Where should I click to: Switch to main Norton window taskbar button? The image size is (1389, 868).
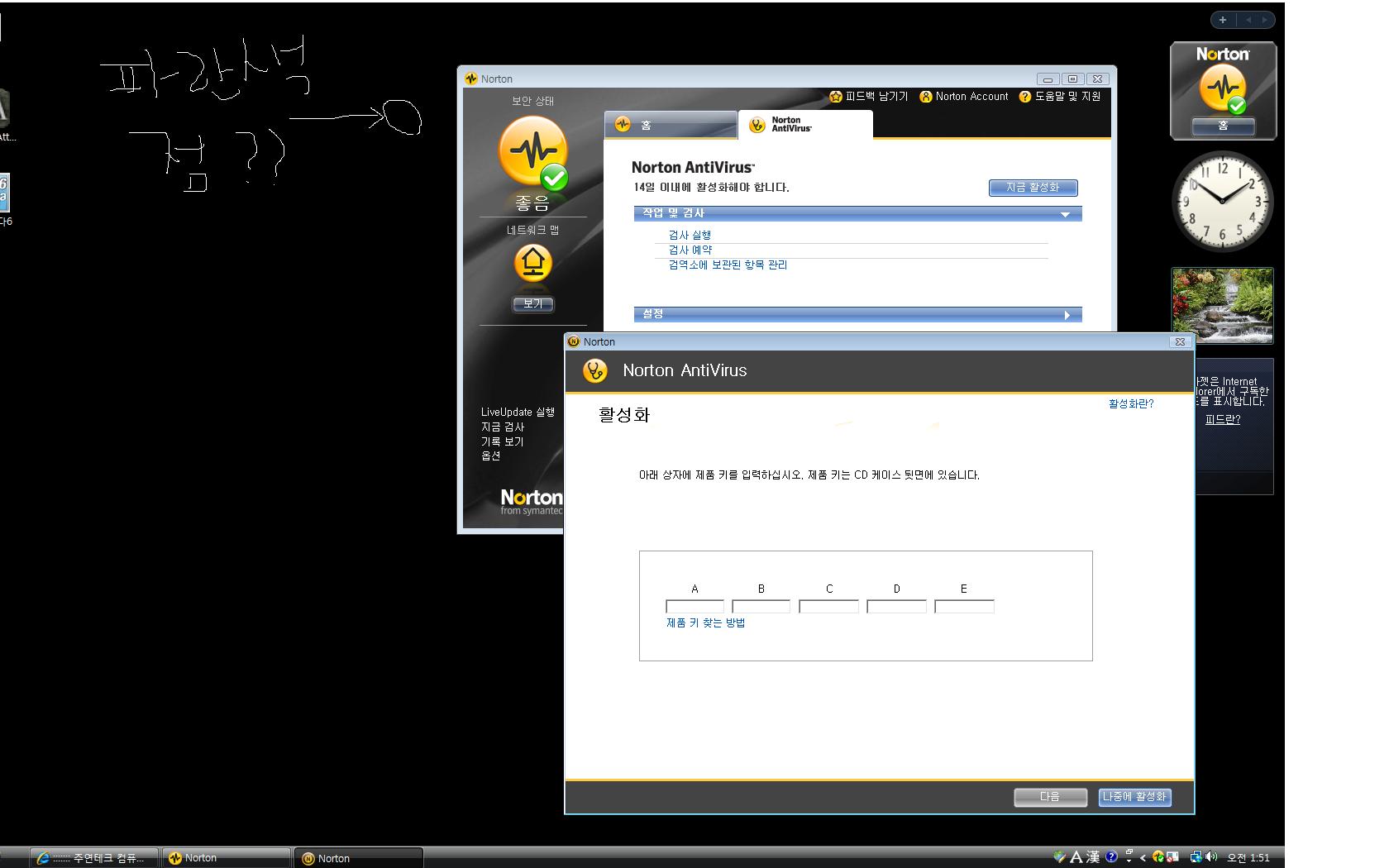click(226, 858)
